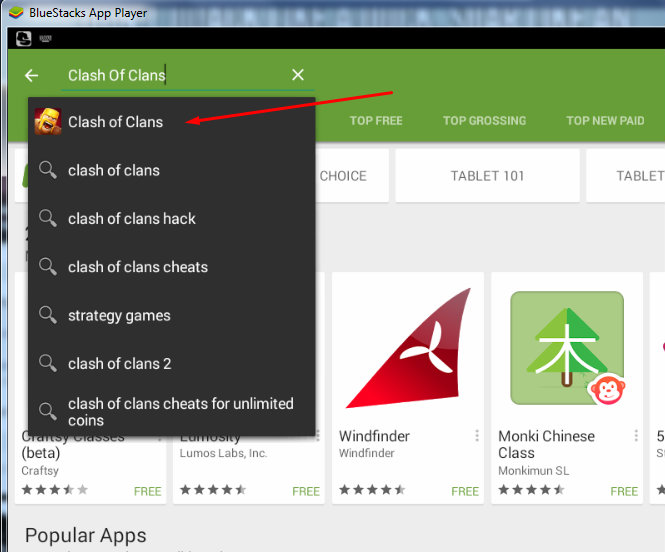Screen dimensions: 665x552
Task: Choose 'clash of clans cheats for unlimited coins'
Action: click(x=172, y=412)
